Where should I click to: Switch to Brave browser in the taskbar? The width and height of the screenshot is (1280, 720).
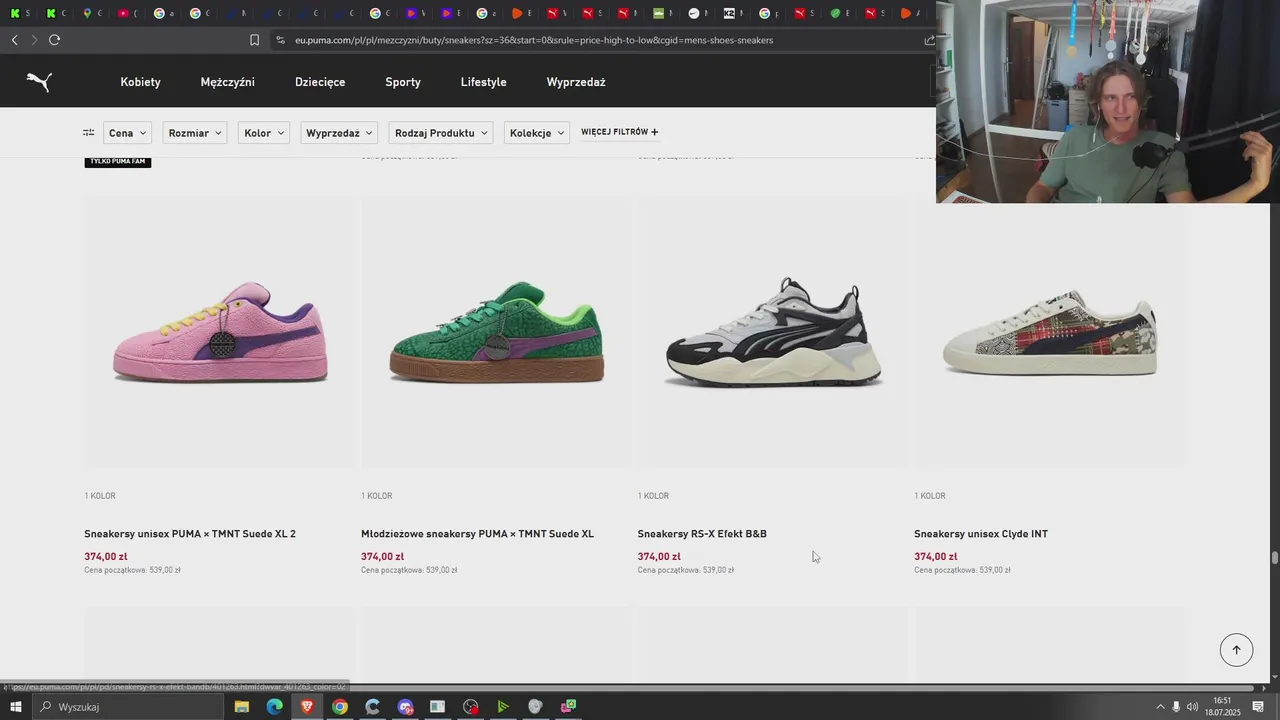tap(307, 707)
